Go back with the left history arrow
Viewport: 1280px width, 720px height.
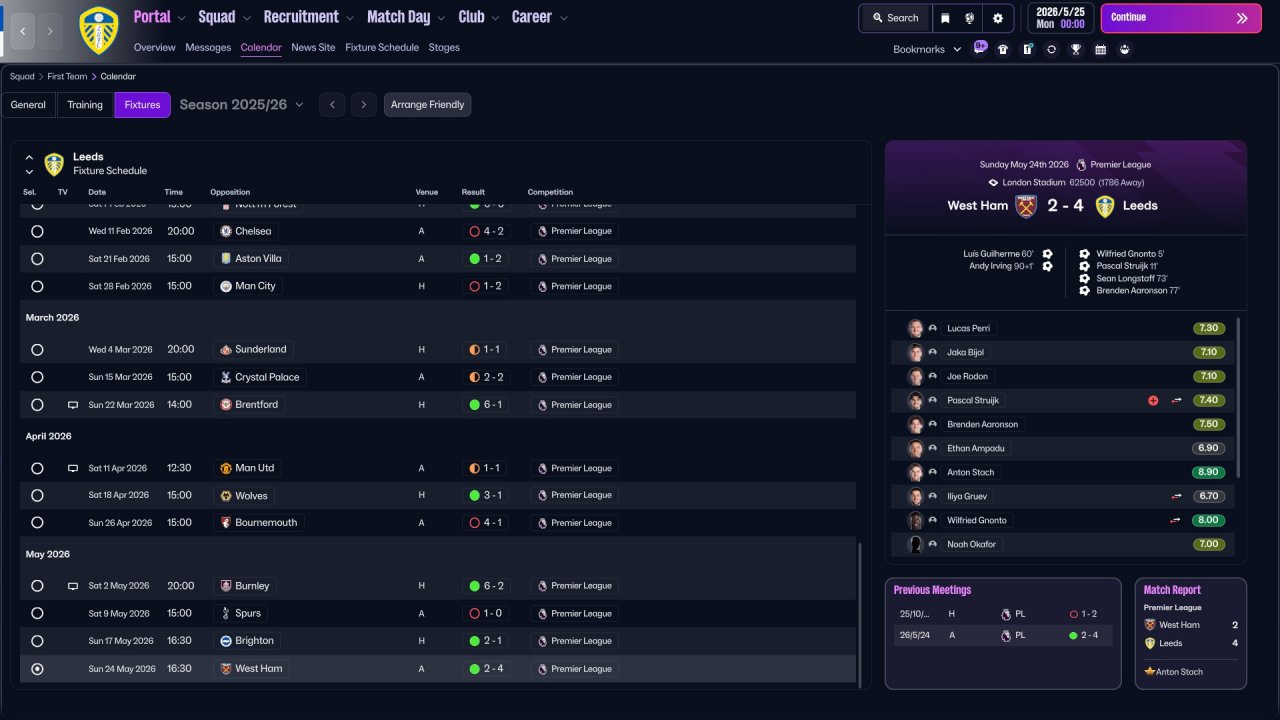[22, 31]
